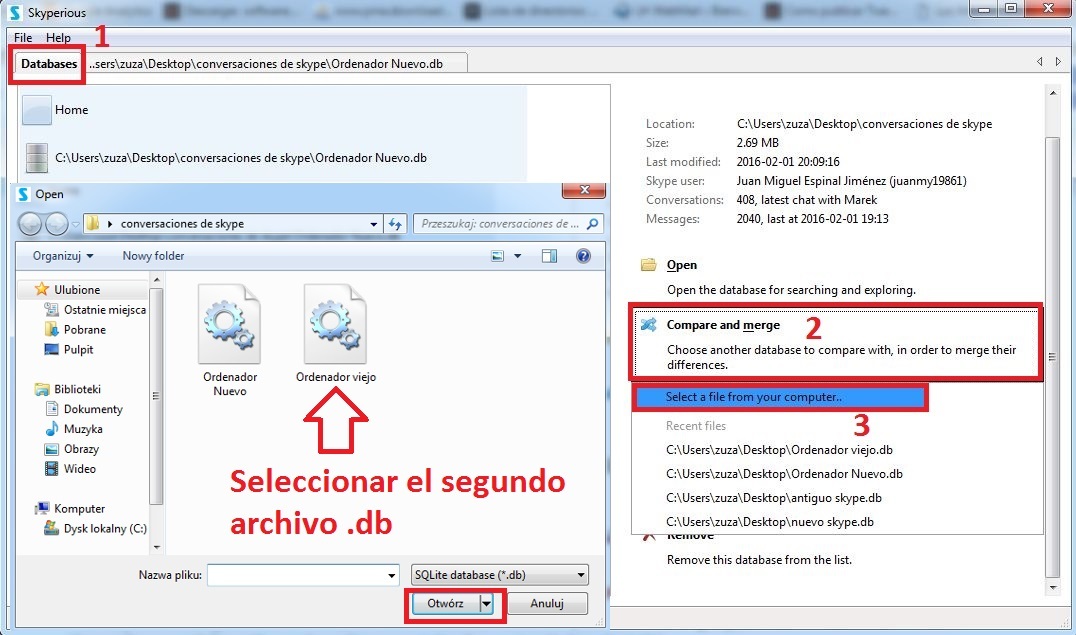Select the Ordenador Nuevo file

pos(230,341)
